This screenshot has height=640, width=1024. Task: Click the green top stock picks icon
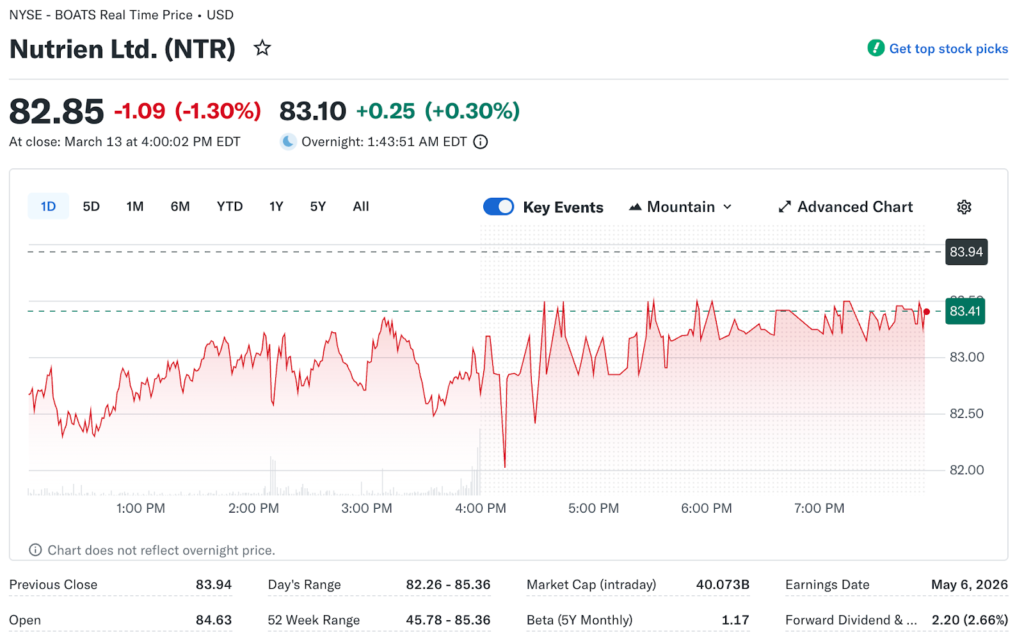876,48
